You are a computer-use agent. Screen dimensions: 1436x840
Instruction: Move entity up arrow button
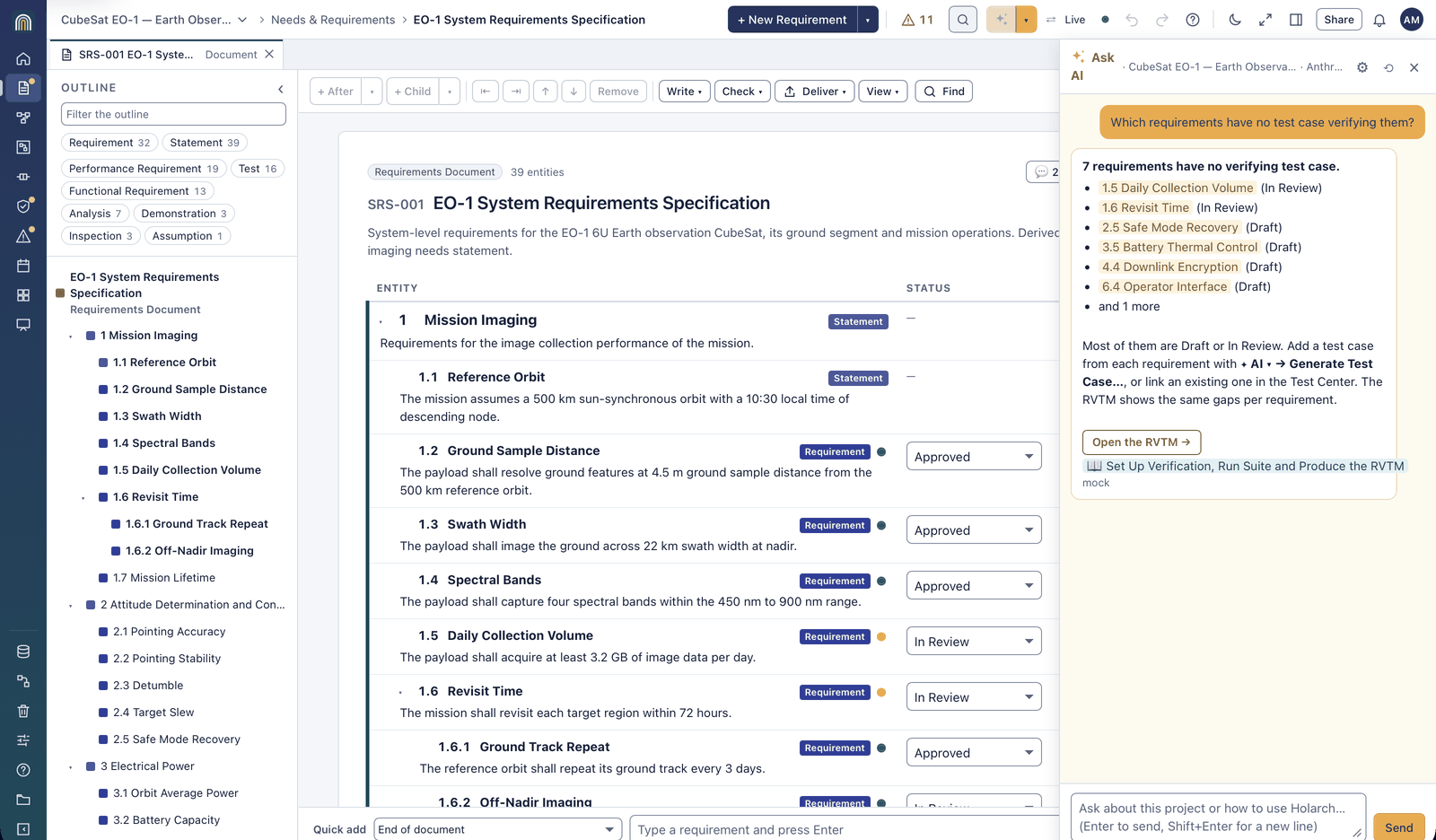[x=546, y=92]
